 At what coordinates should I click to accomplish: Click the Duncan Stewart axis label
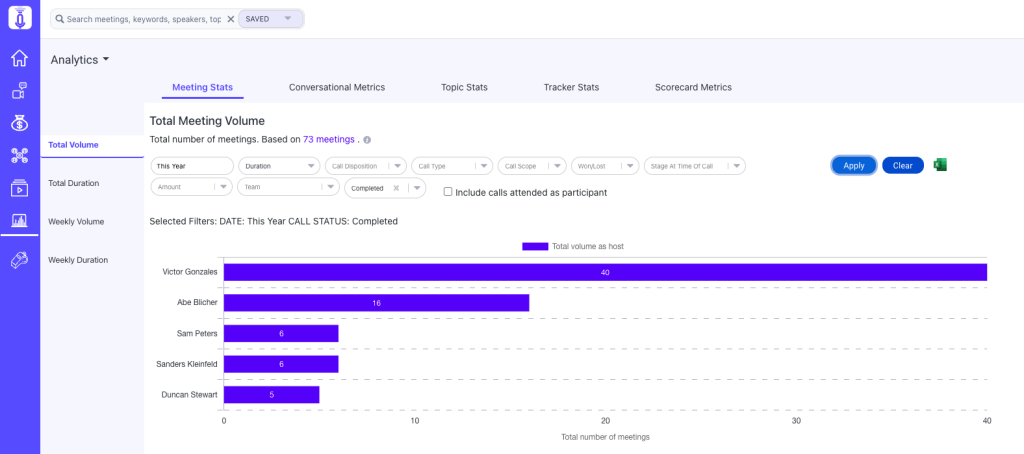(x=190, y=395)
